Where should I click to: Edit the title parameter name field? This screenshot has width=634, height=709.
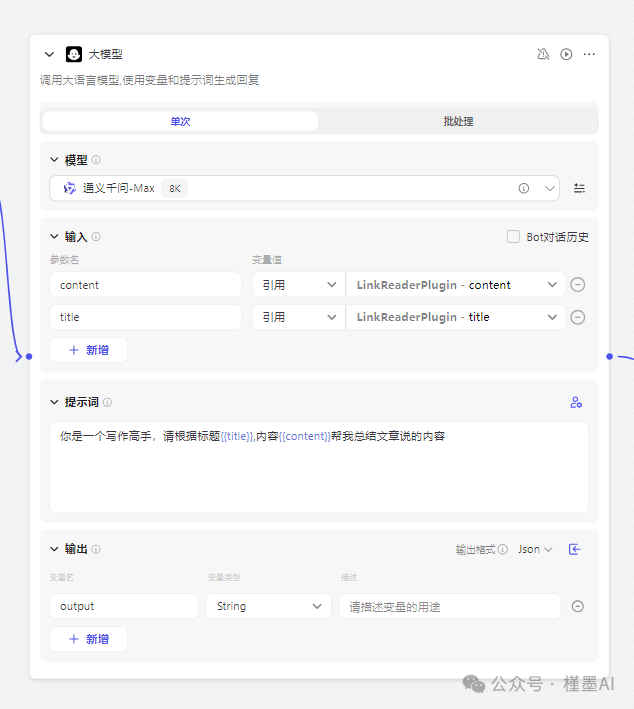[145, 317]
